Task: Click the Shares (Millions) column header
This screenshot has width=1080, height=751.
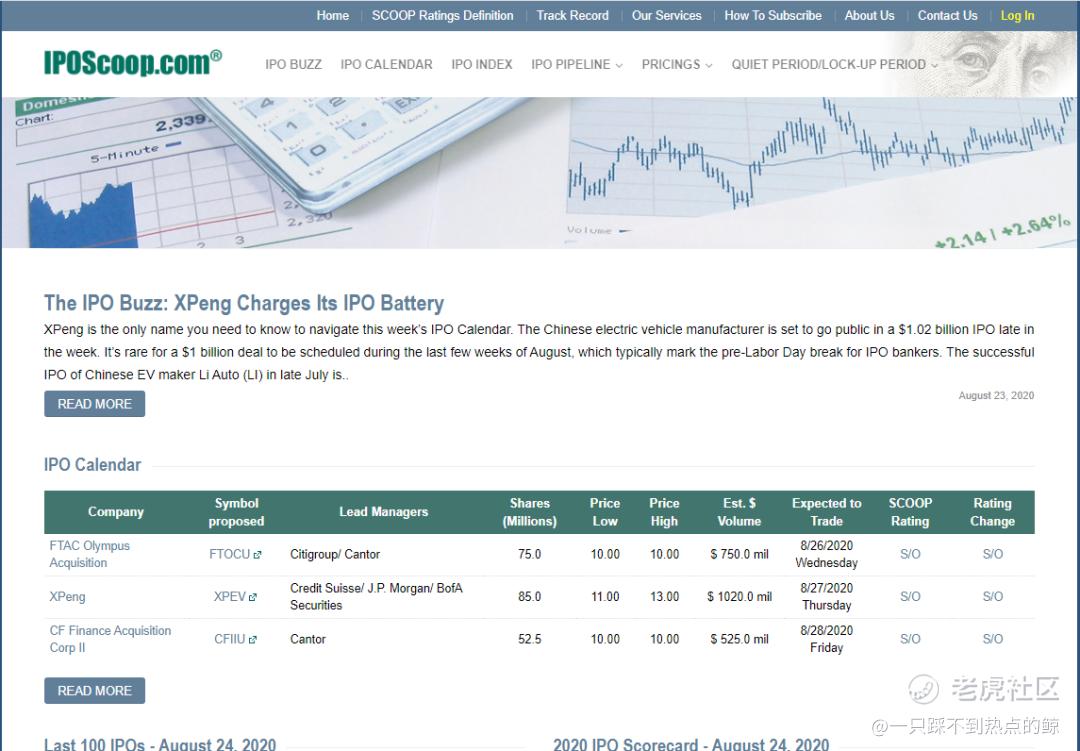Action: pos(530,512)
